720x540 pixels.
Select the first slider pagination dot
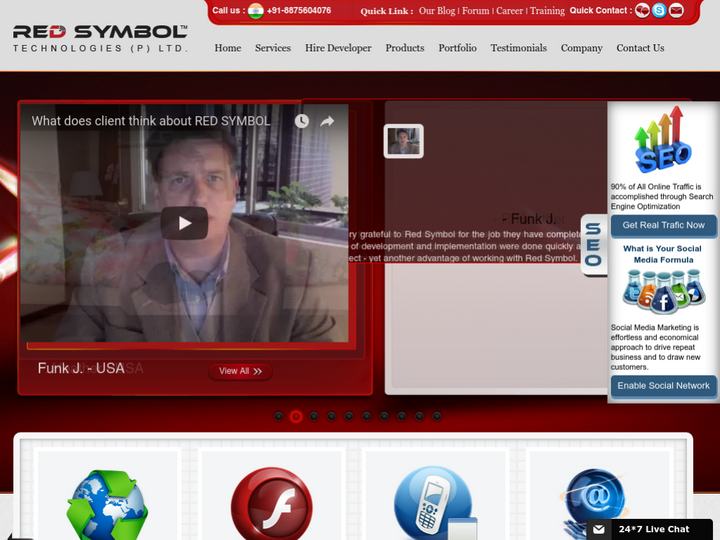tap(279, 416)
